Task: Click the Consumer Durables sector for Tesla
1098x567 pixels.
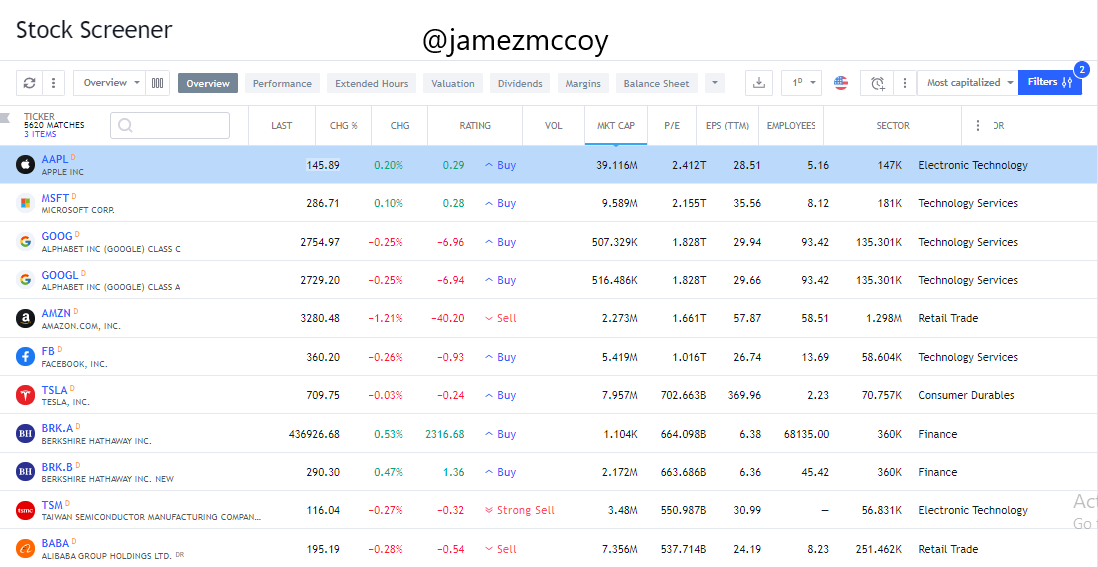Action: coord(966,396)
